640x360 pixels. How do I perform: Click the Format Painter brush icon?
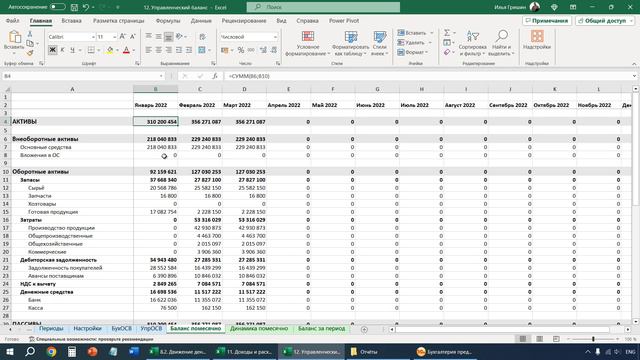[29, 53]
